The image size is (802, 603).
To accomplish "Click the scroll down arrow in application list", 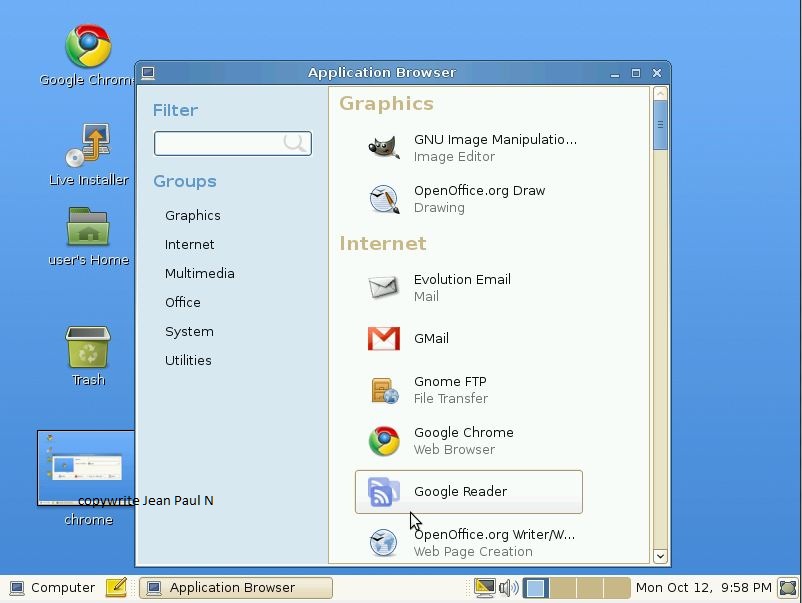I will (x=660, y=556).
